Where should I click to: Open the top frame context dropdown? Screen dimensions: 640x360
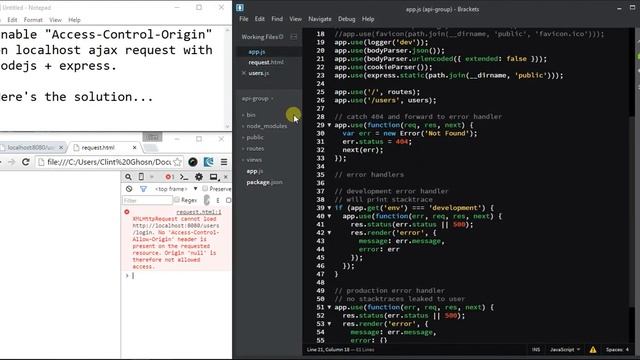(x=176, y=189)
